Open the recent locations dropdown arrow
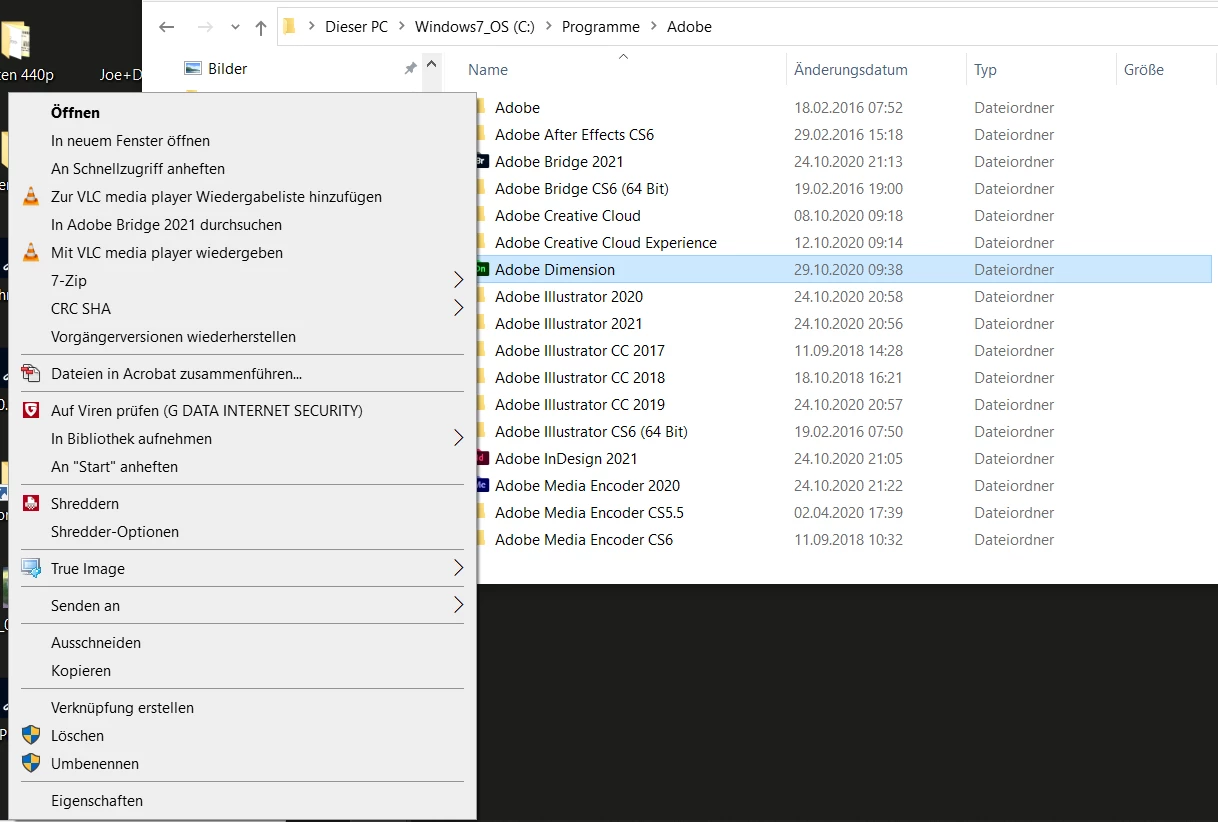1218x822 pixels. pyautogui.click(x=235, y=28)
